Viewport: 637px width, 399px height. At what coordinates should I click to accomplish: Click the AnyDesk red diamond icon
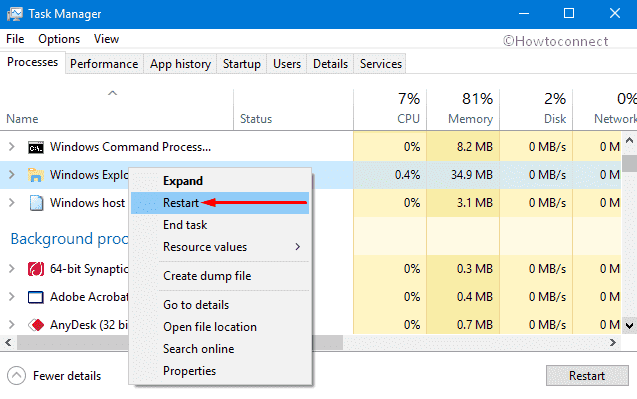tap(36, 325)
